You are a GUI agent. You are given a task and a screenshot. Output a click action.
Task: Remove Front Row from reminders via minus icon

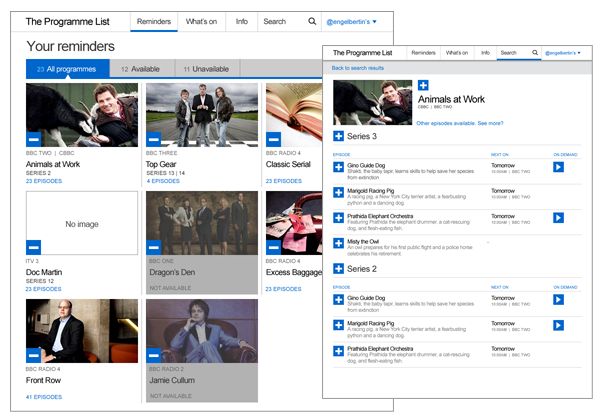click(33, 353)
